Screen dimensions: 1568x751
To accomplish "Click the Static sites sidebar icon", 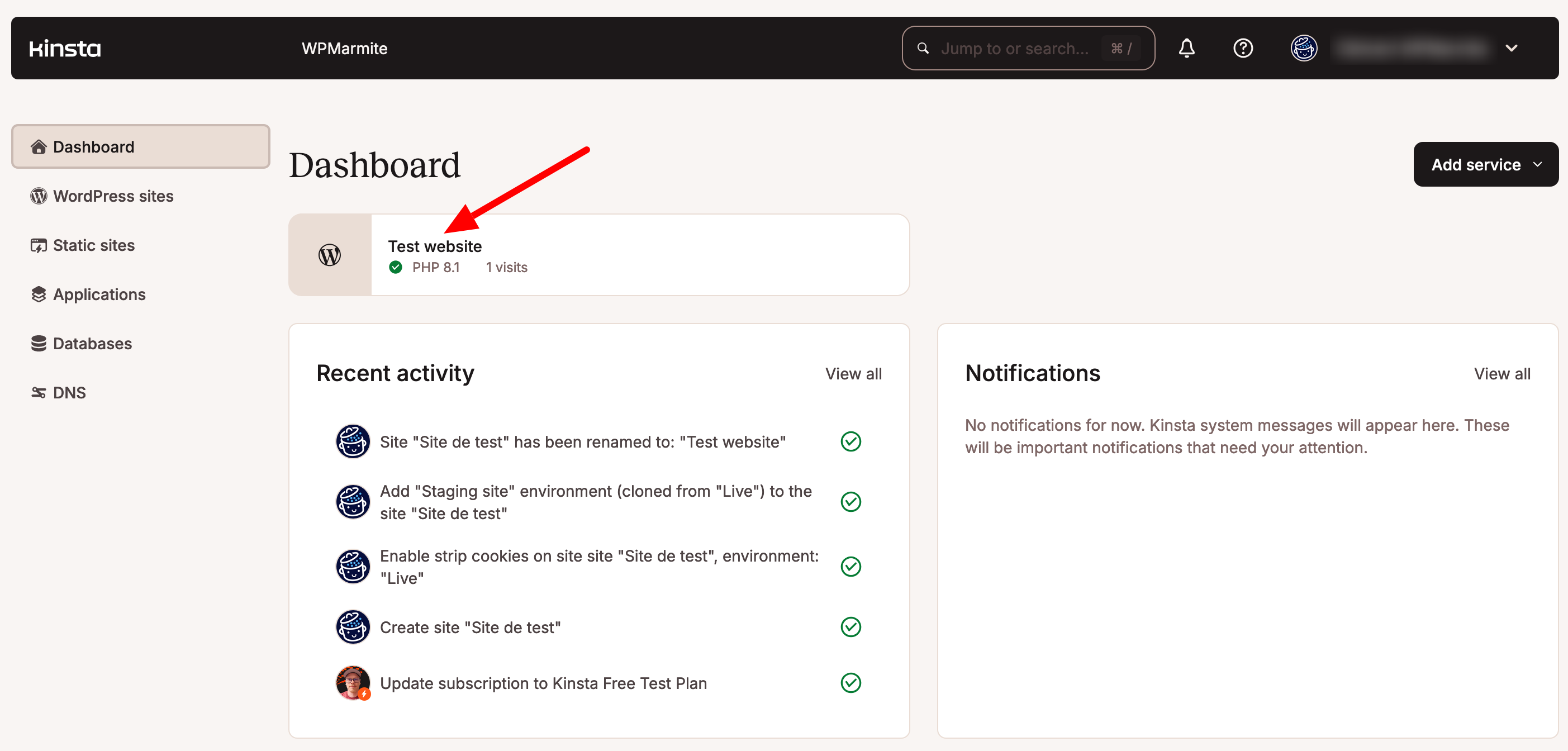I will click(x=39, y=245).
